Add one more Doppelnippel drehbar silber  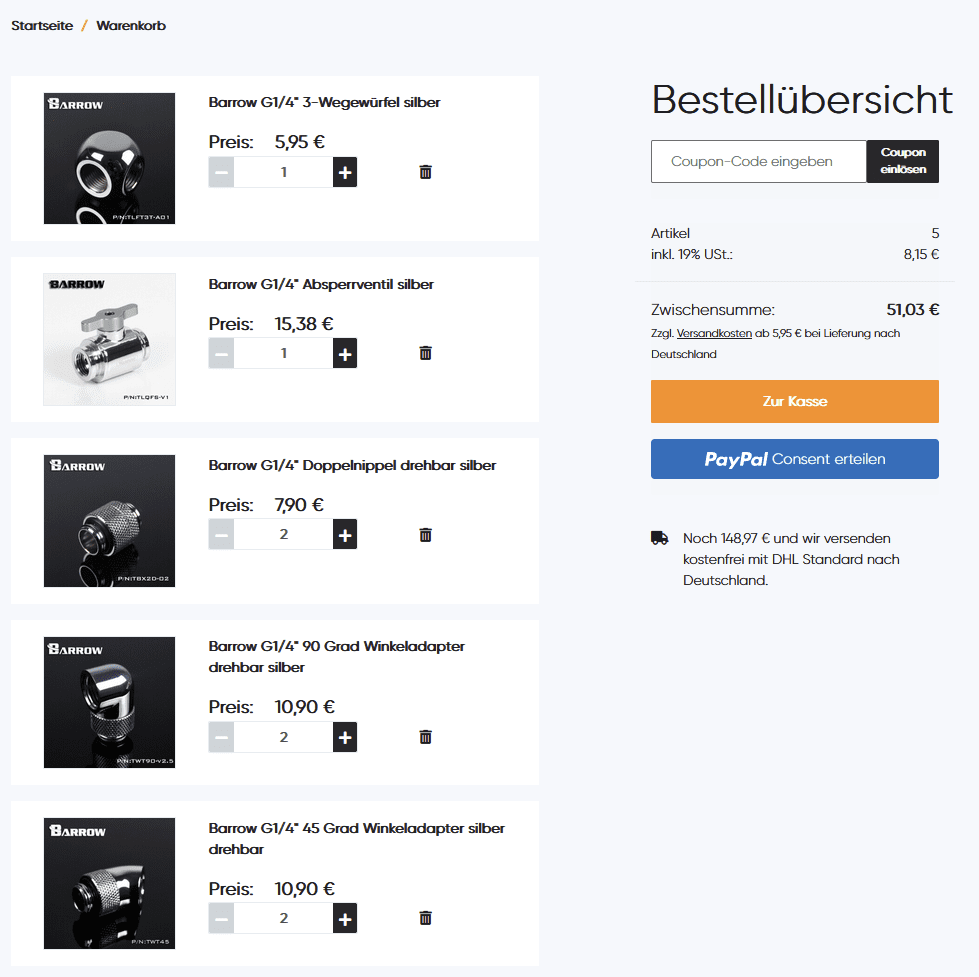(x=345, y=535)
